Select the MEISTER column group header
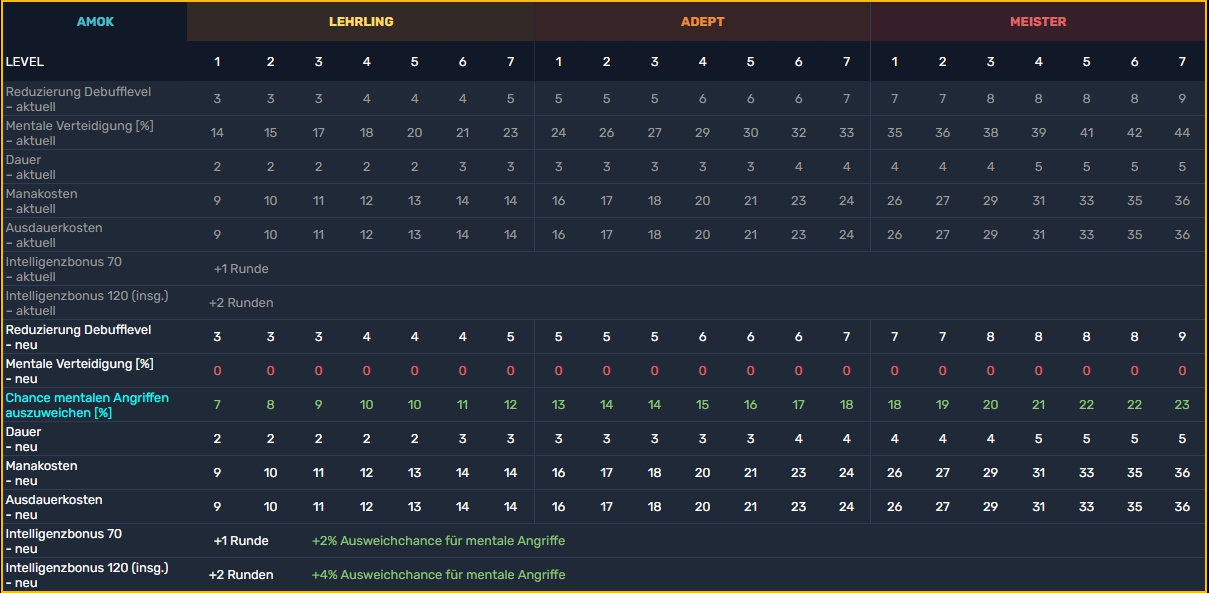Image resolution: width=1209 pixels, height=593 pixels. [1038, 21]
